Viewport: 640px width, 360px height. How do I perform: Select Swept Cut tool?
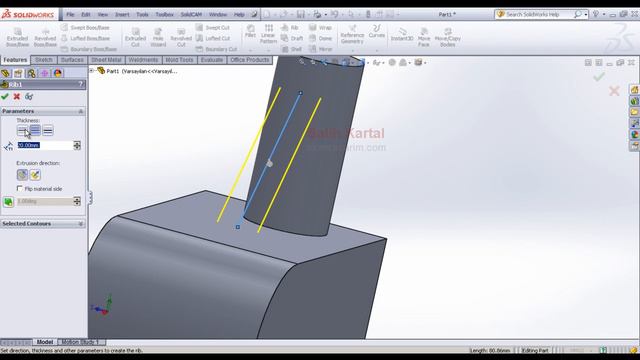point(213,27)
